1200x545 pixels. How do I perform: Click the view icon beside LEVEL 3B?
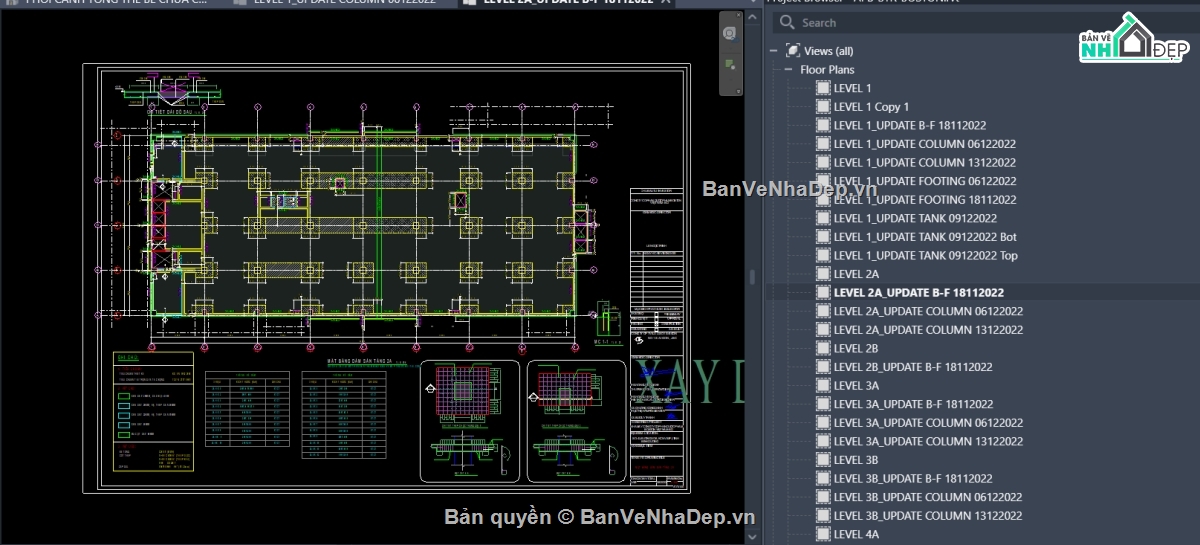[823, 460]
